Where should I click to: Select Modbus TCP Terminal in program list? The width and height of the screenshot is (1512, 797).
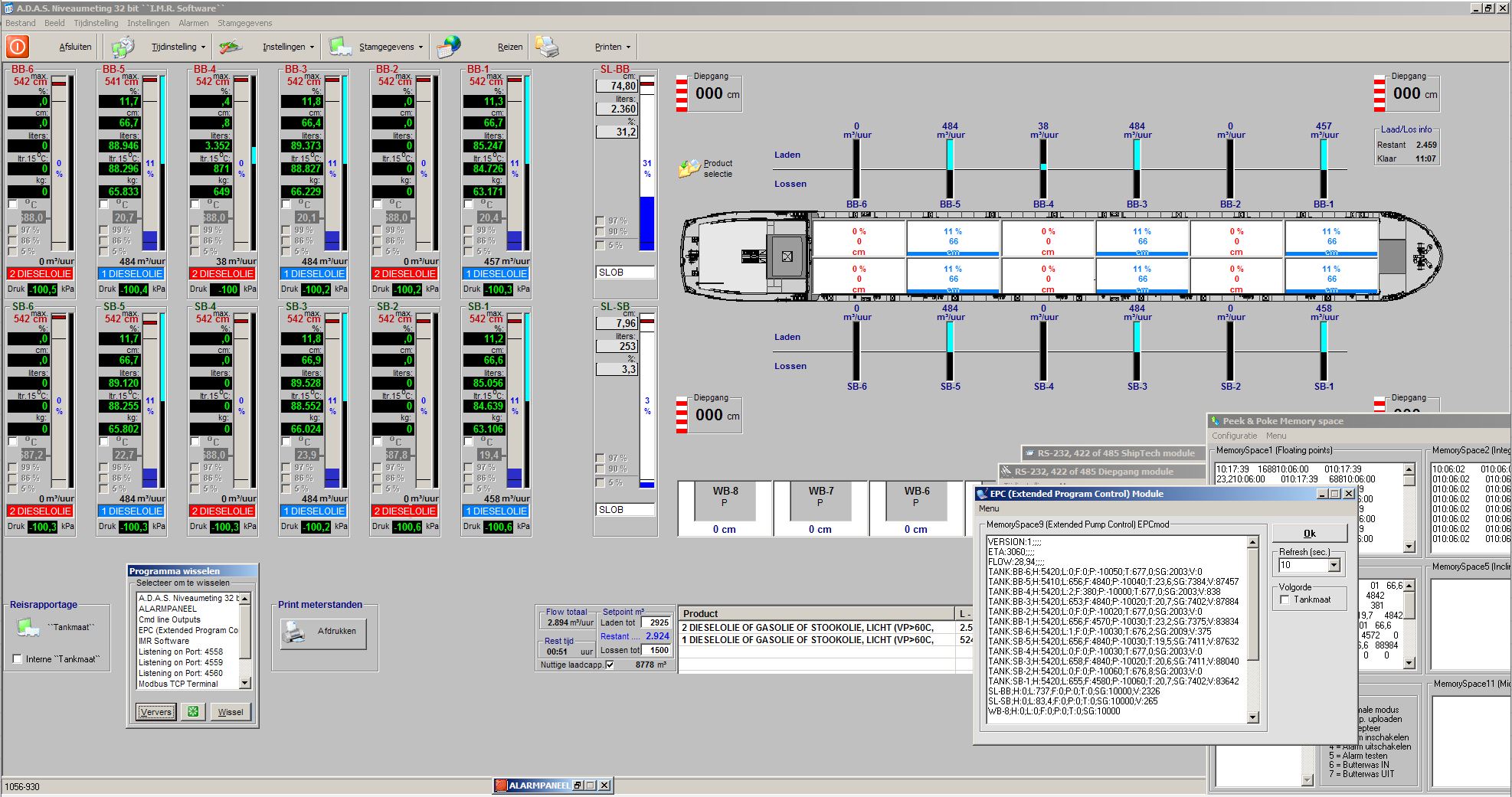(x=178, y=684)
